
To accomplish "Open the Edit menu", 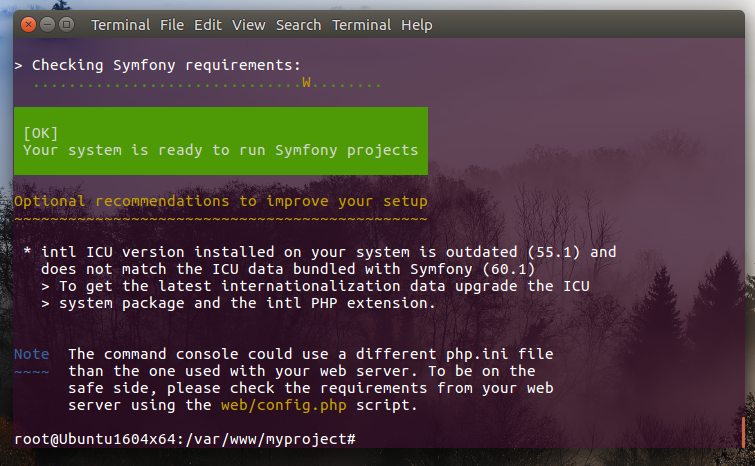I will [208, 25].
